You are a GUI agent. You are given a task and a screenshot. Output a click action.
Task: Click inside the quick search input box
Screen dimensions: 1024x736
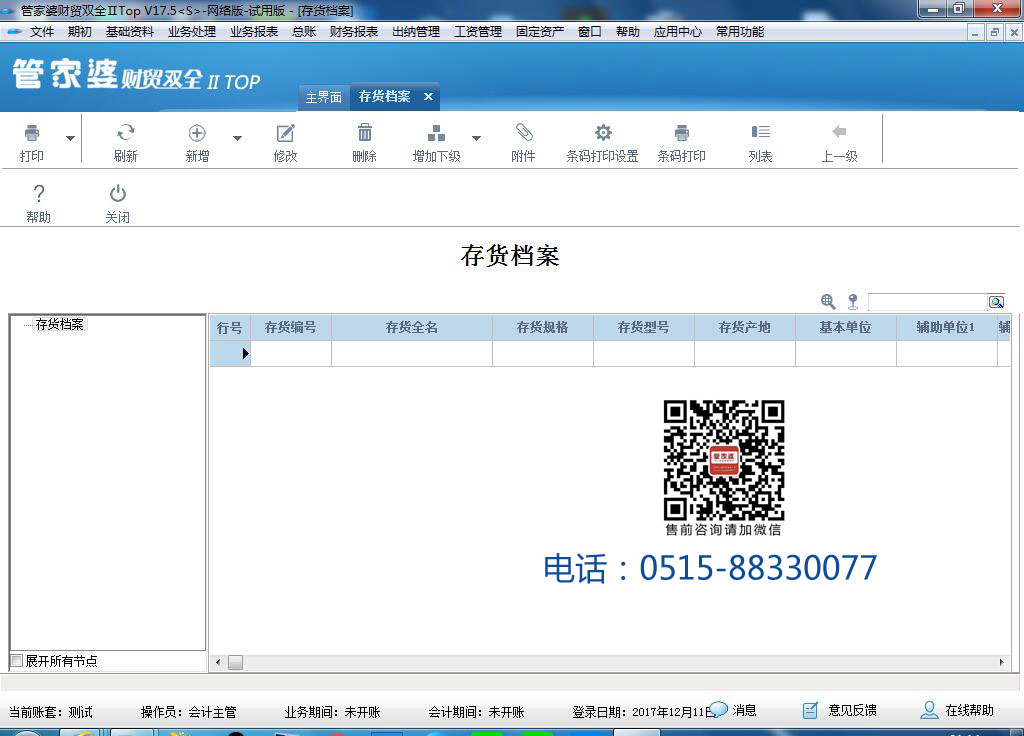(x=927, y=302)
